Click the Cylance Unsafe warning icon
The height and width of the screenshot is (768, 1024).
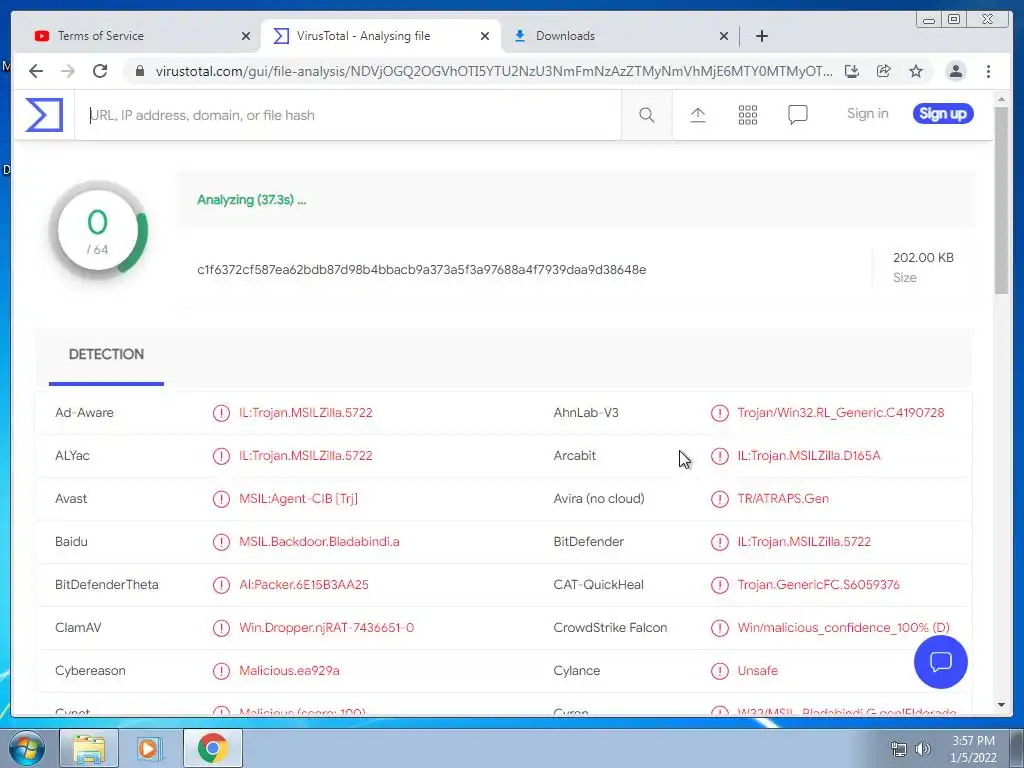click(x=720, y=671)
